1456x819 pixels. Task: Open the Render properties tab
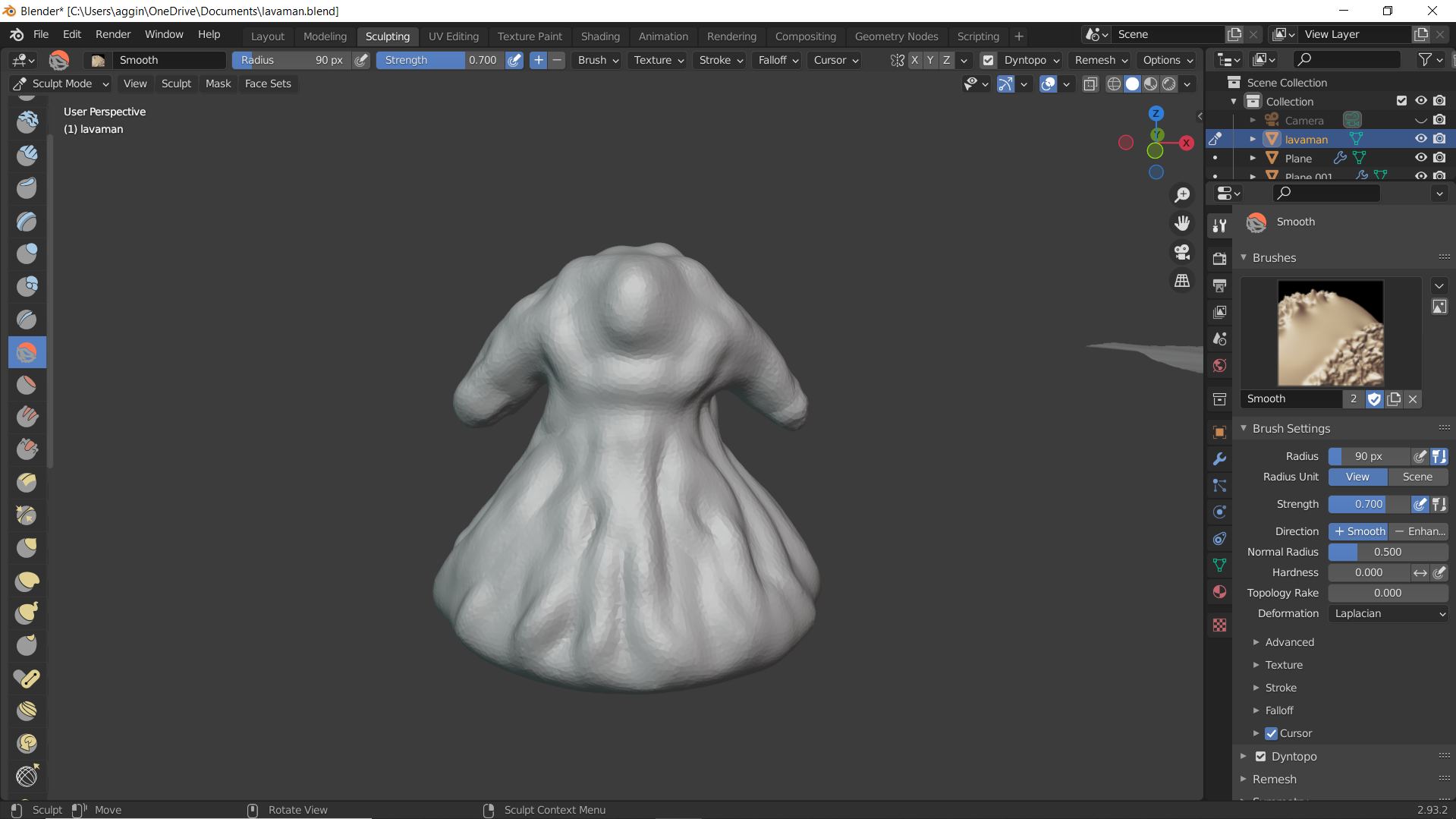(1219, 259)
